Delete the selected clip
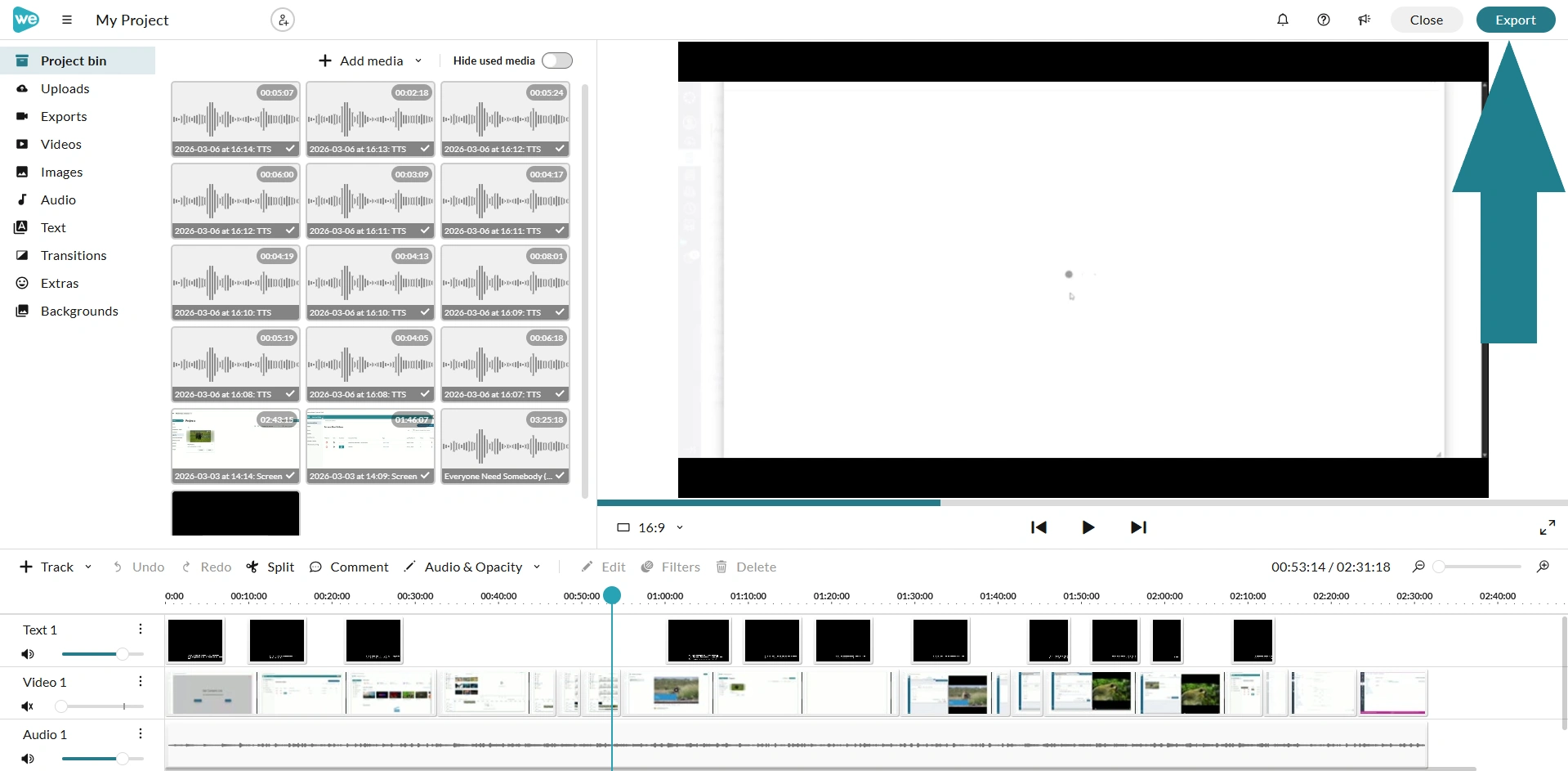Screen dimensions: 1568x771 [746, 567]
